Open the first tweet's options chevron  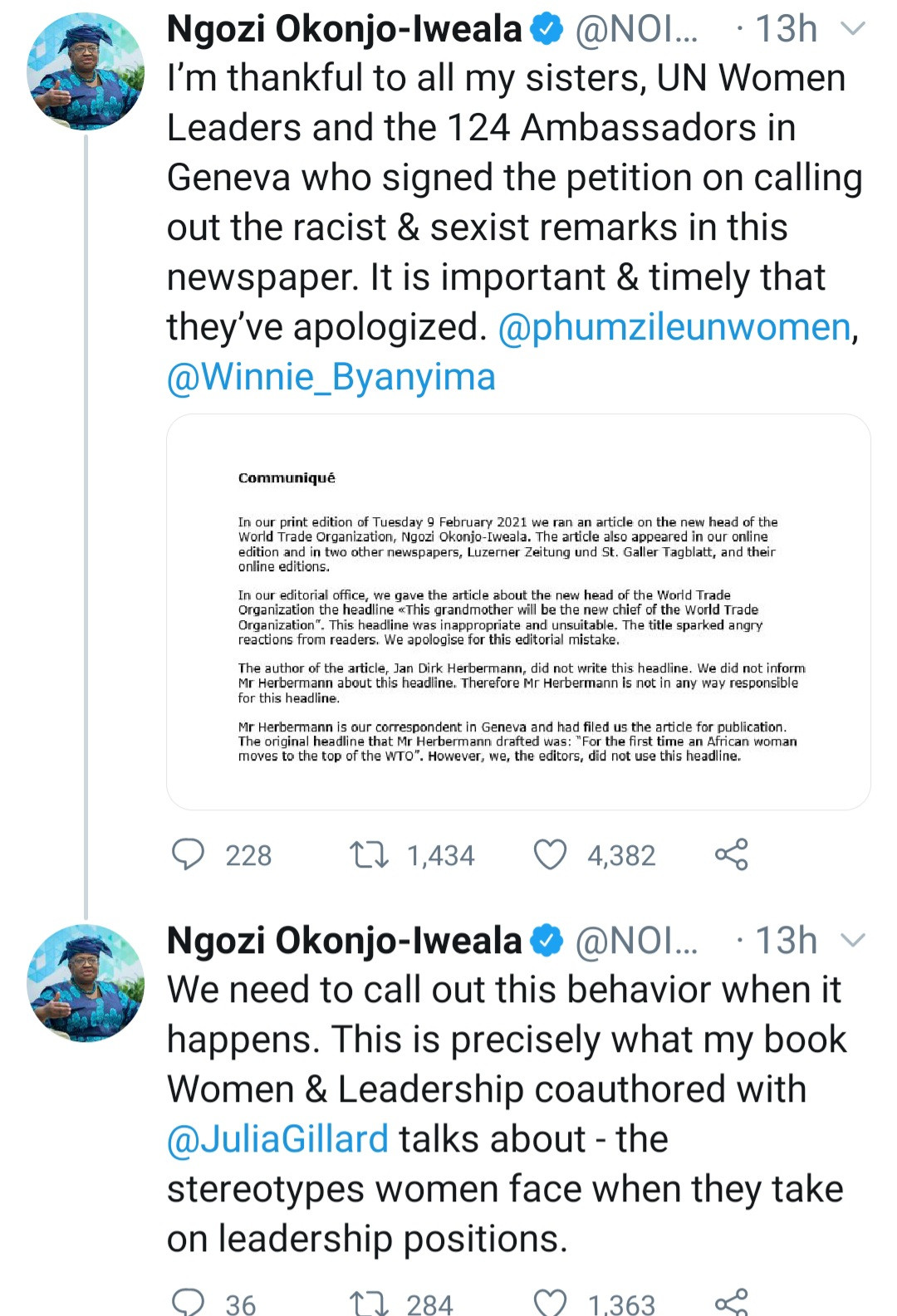853,30
